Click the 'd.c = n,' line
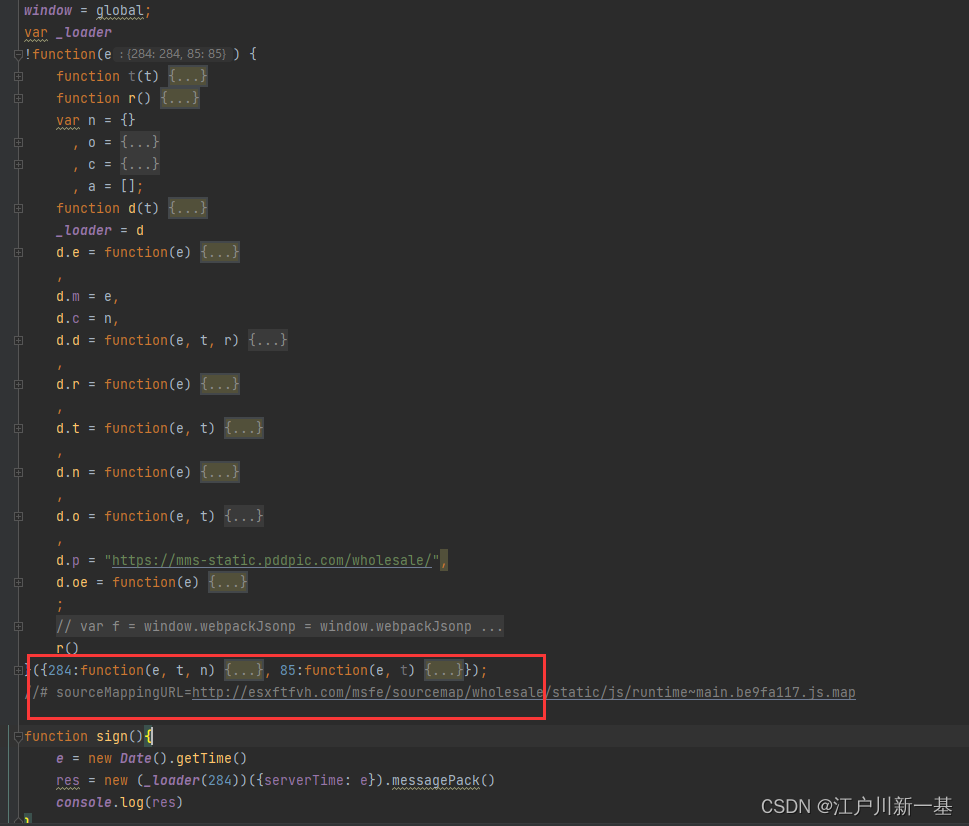The width and height of the screenshot is (969, 826). pyautogui.click(x=87, y=319)
